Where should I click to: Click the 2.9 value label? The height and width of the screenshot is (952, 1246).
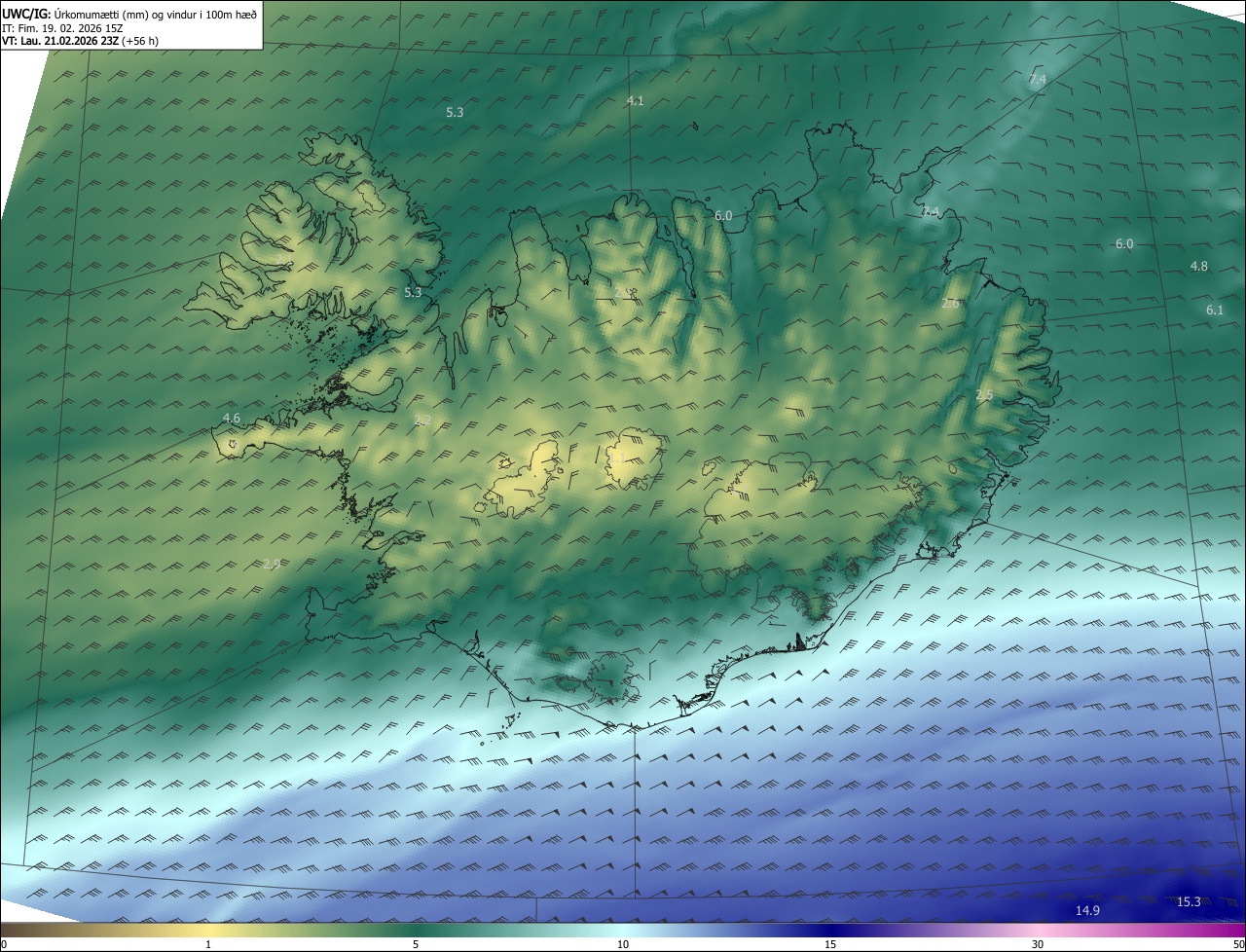(272, 564)
